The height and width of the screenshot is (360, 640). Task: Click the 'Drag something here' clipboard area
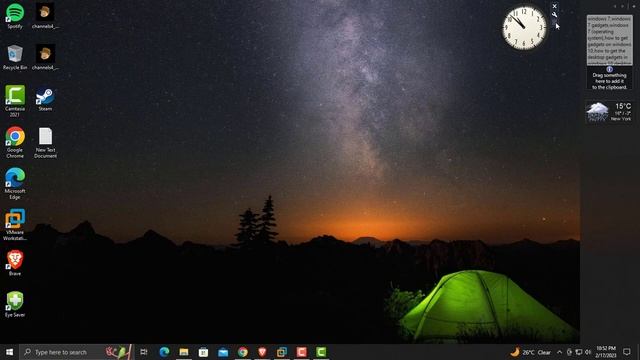click(x=609, y=81)
